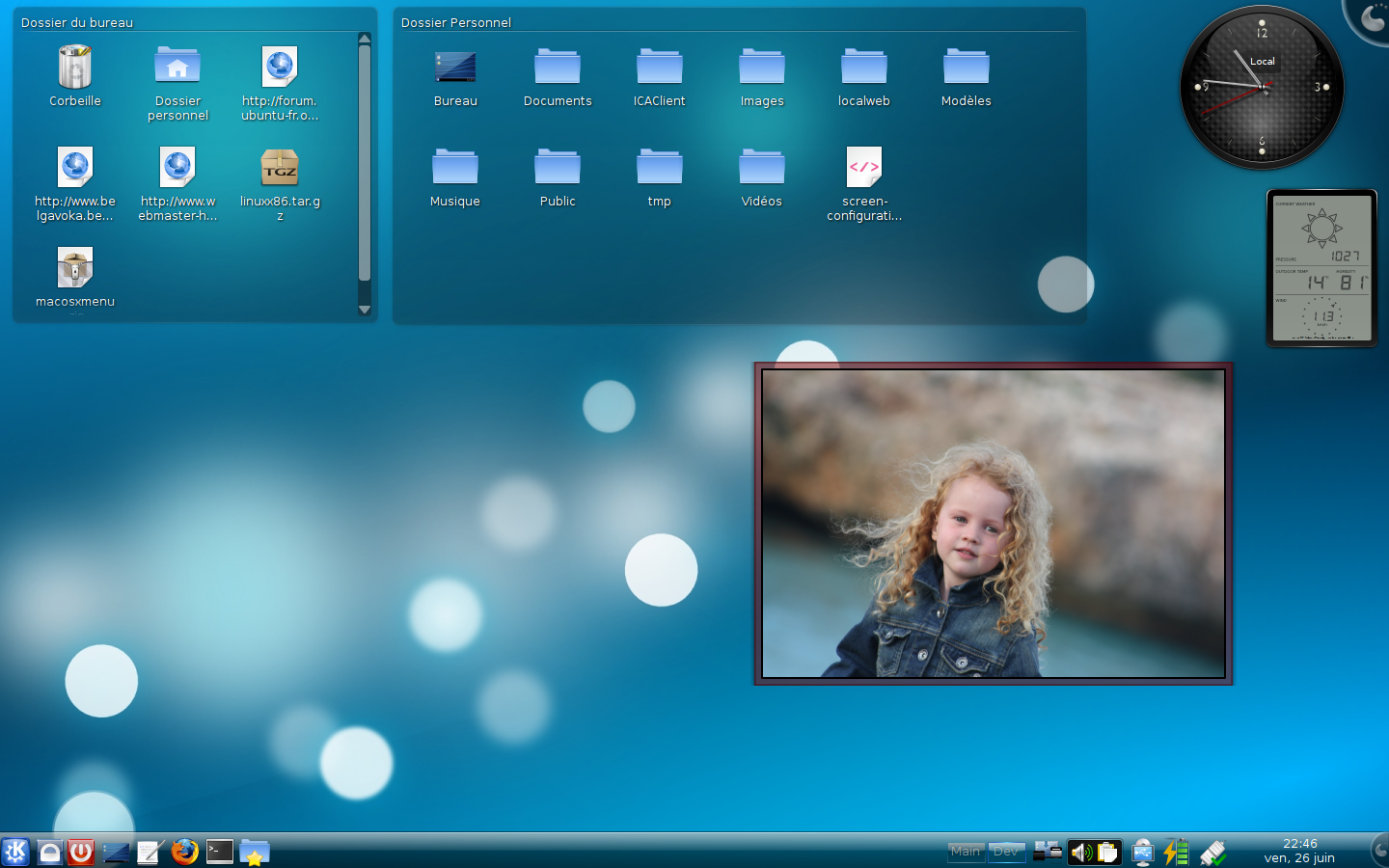The width and height of the screenshot is (1389, 868).
Task: Click the lock screen icon in panel
Action: (49, 852)
